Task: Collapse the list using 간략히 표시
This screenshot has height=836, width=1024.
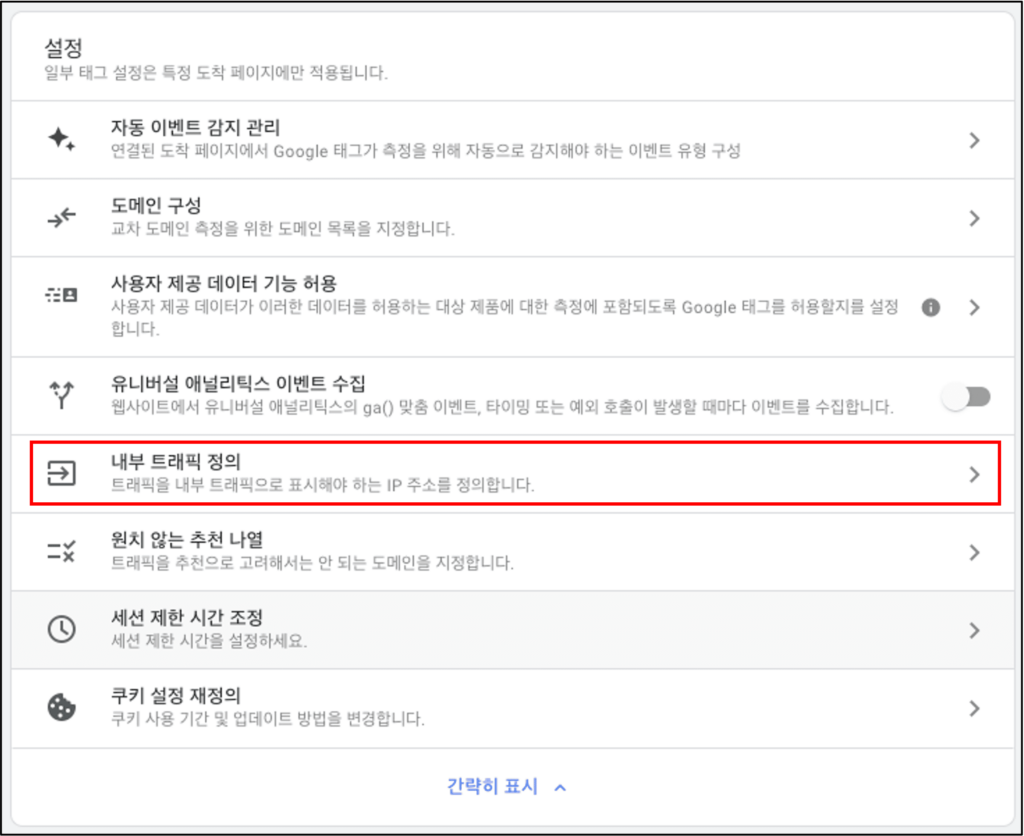Action: (x=492, y=786)
